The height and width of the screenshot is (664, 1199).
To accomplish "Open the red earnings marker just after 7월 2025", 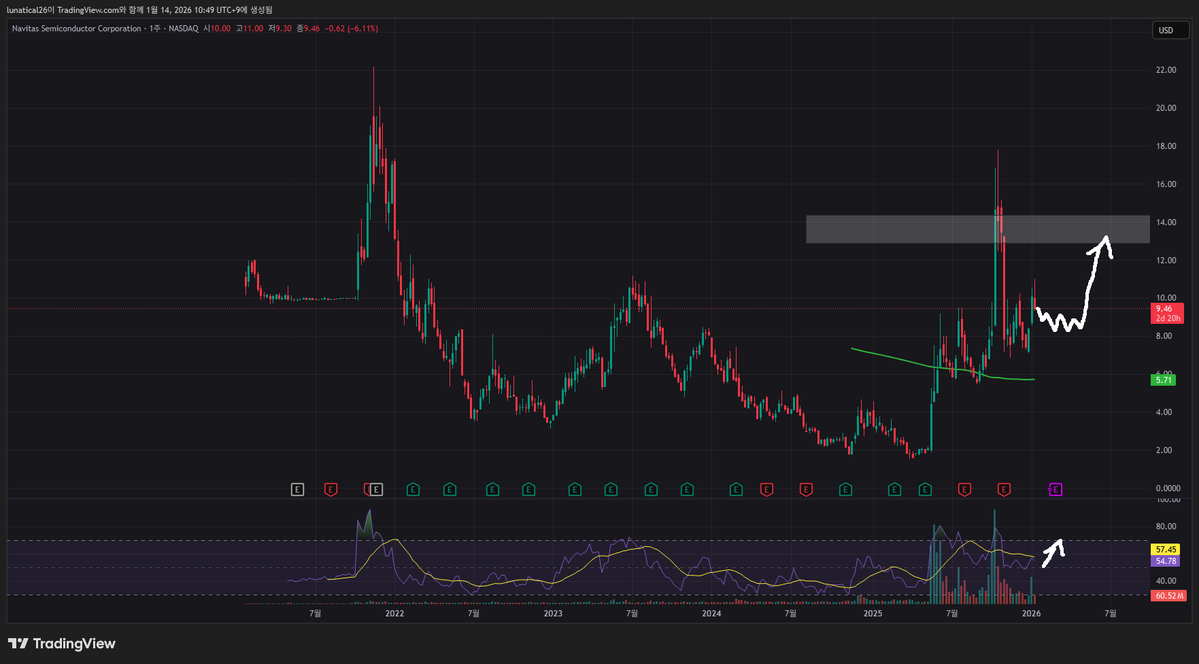I will click(x=965, y=490).
